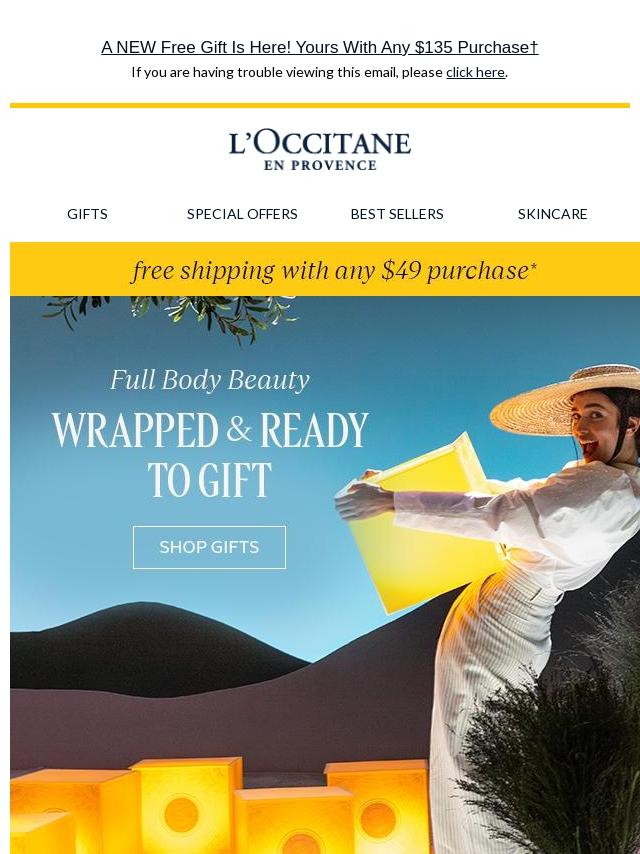Click the yellow divider line above logo

click(320, 106)
